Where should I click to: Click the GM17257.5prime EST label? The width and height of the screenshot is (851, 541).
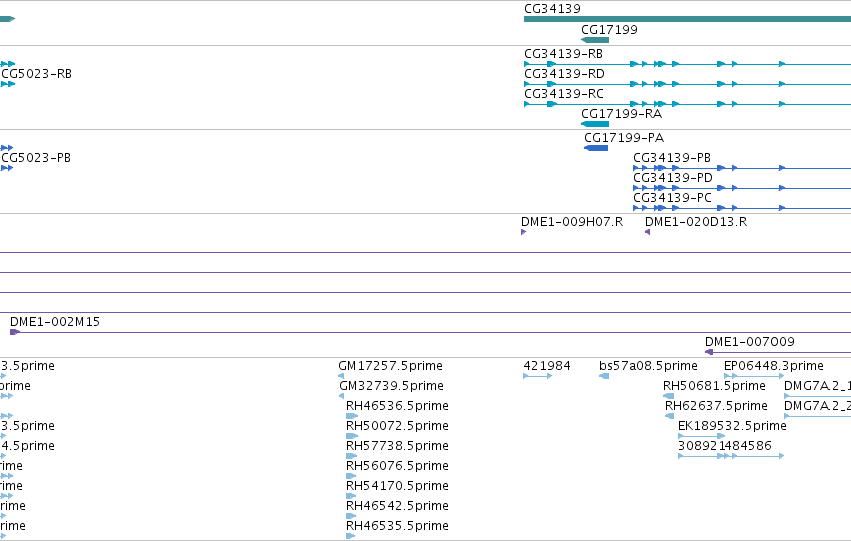click(x=390, y=366)
